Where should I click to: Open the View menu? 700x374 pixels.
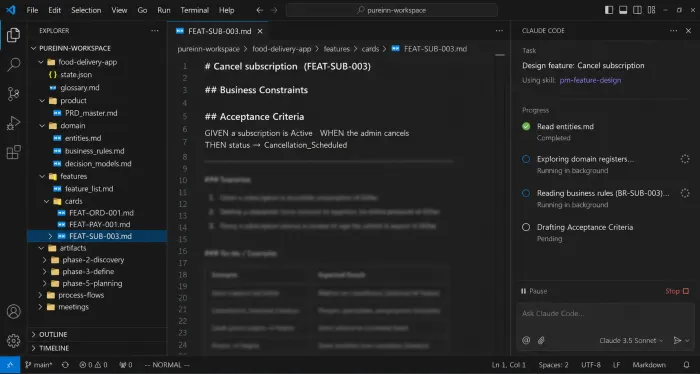(x=119, y=10)
